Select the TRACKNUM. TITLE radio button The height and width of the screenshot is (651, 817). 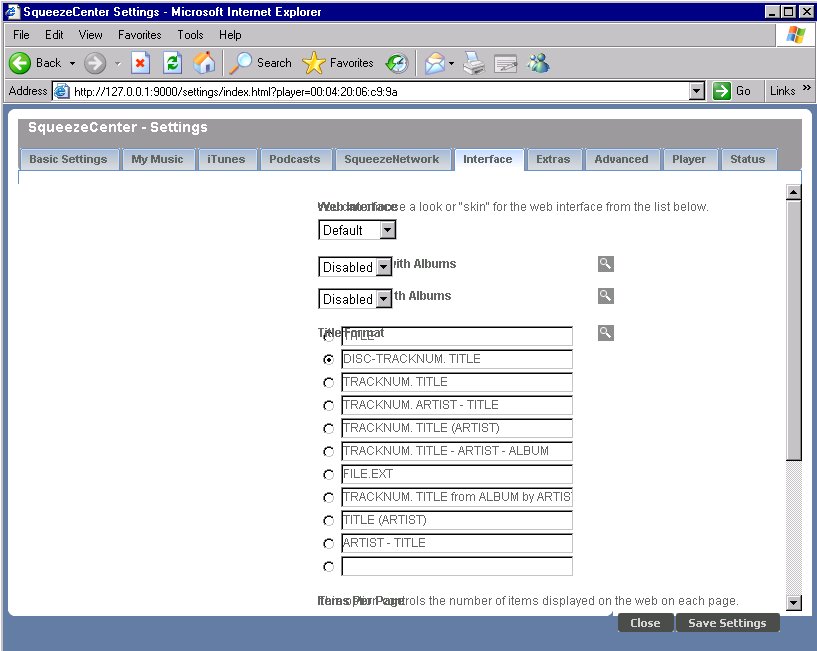click(329, 383)
